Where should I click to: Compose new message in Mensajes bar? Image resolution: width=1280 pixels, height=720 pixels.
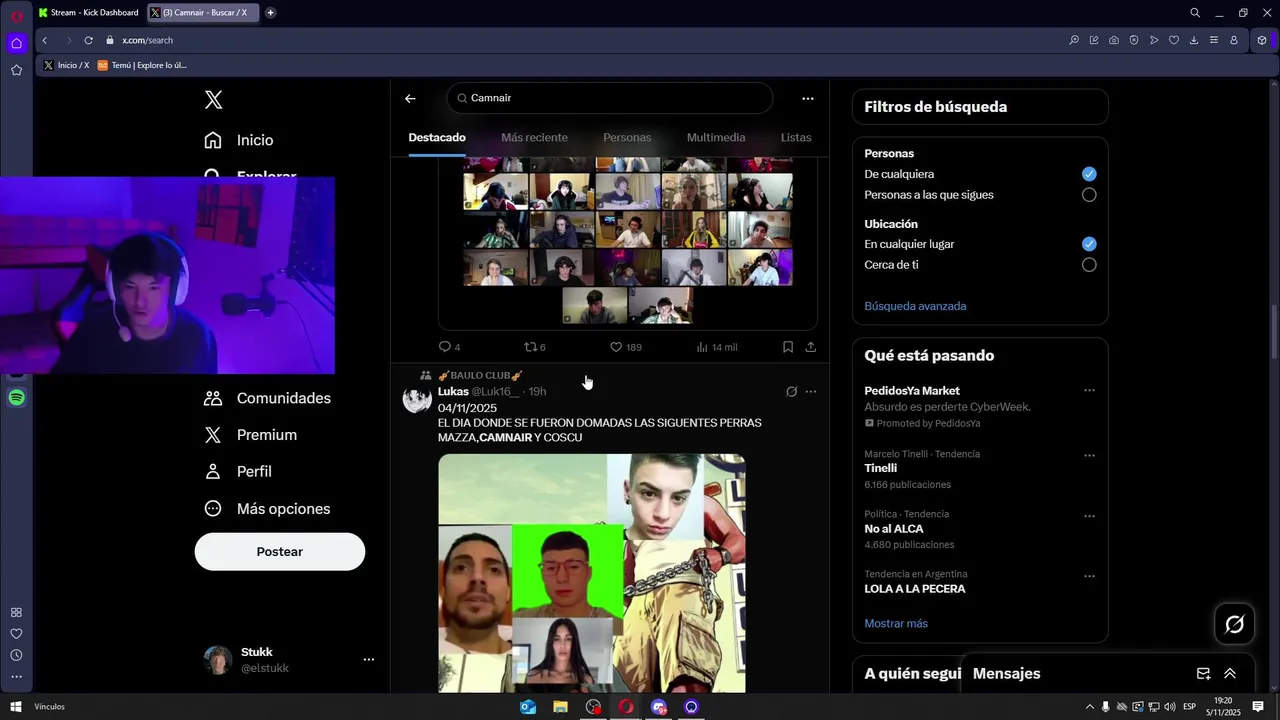click(x=1204, y=674)
